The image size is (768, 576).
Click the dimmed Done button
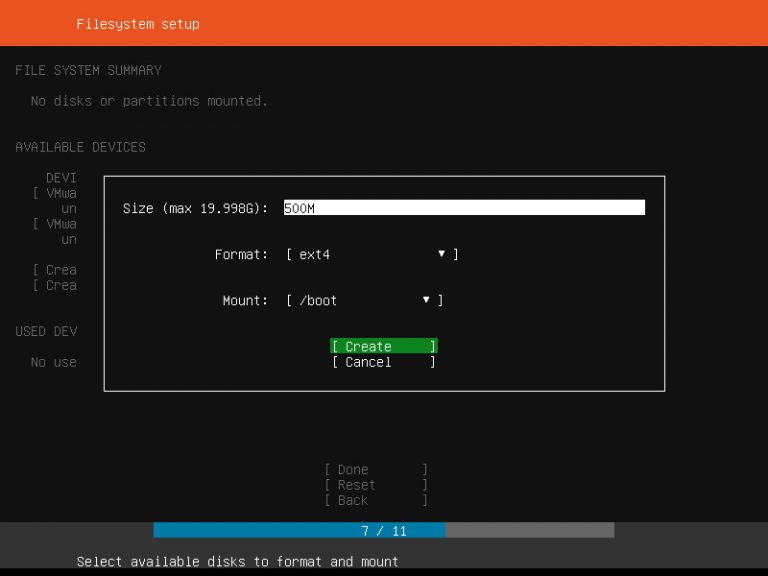click(376, 469)
